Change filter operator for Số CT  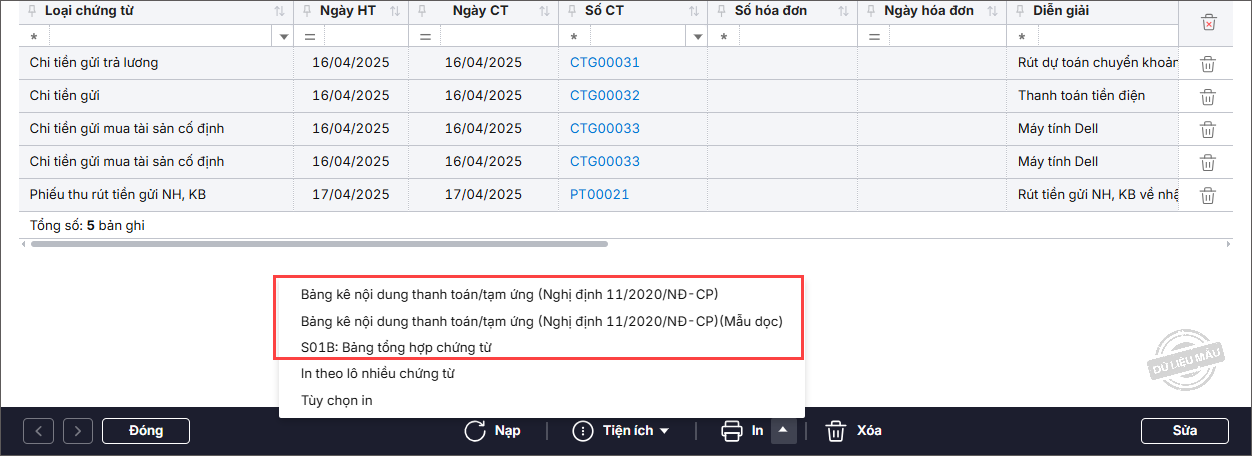(574, 37)
